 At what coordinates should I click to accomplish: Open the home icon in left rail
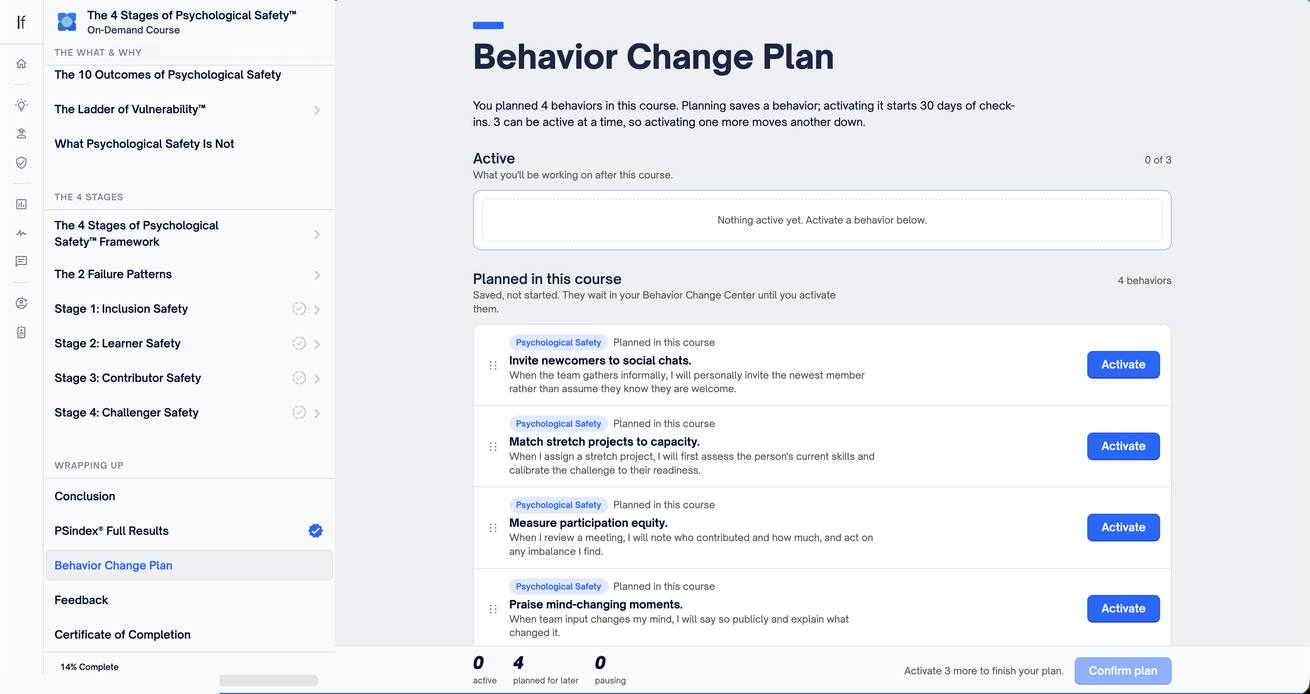click(x=21, y=64)
